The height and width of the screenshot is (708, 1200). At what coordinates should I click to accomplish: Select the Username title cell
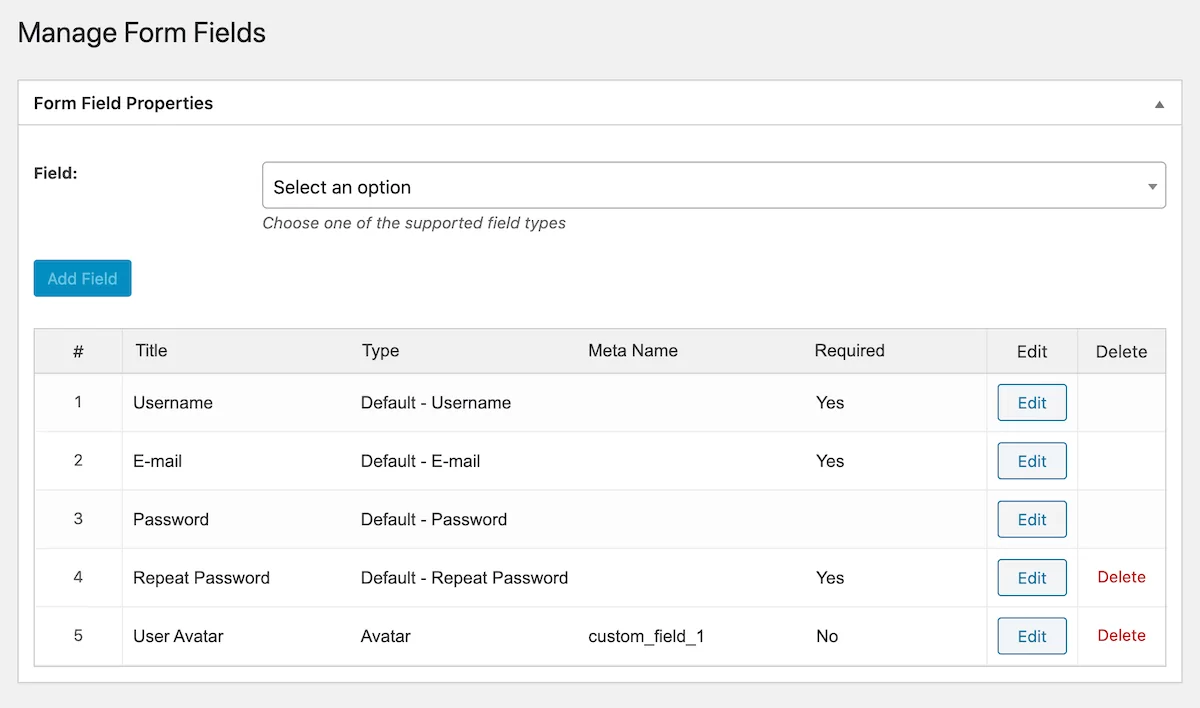coord(173,402)
